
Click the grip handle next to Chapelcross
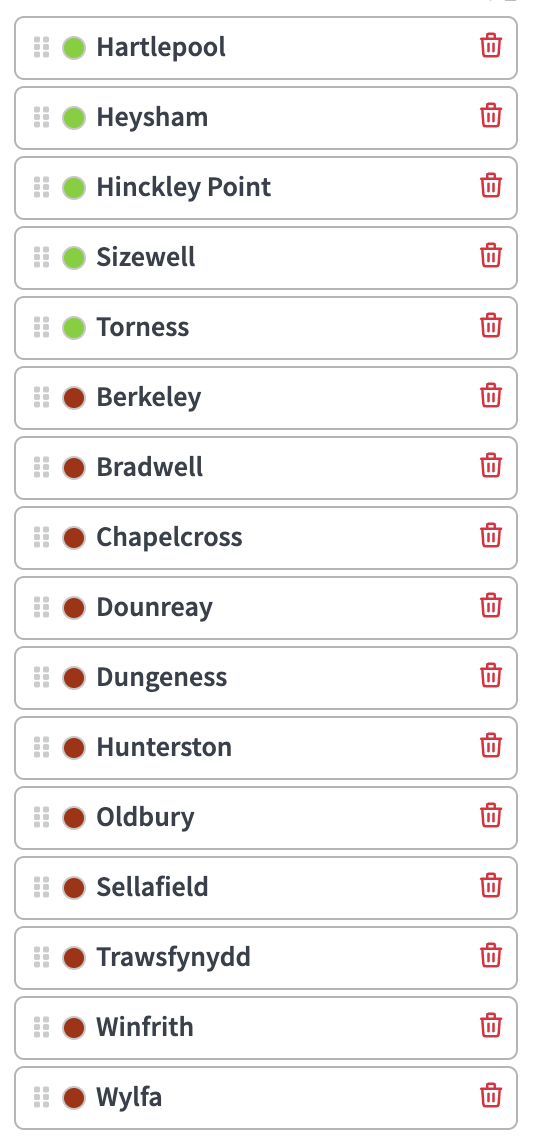[42, 537]
